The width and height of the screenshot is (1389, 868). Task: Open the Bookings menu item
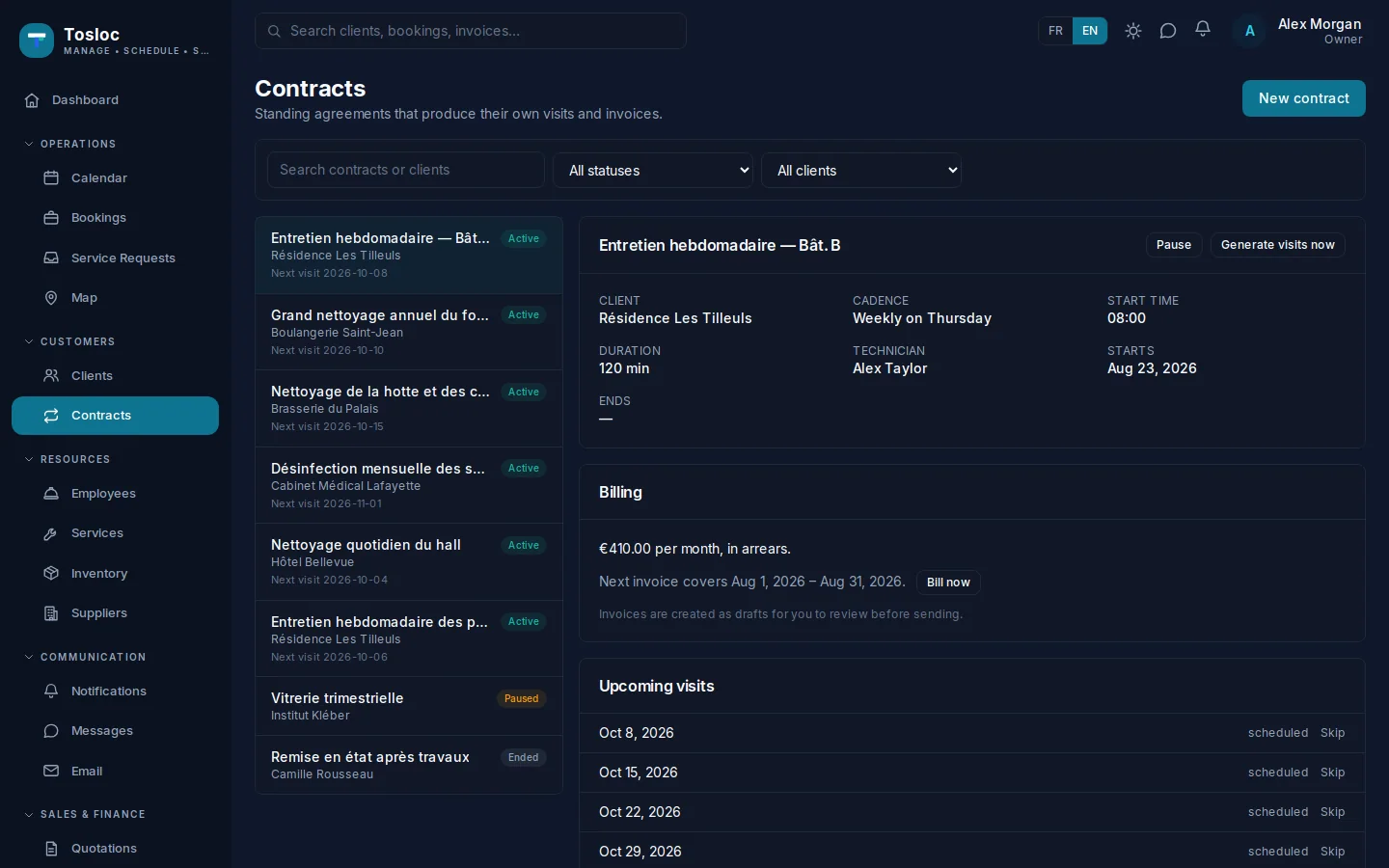[x=115, y=218]
